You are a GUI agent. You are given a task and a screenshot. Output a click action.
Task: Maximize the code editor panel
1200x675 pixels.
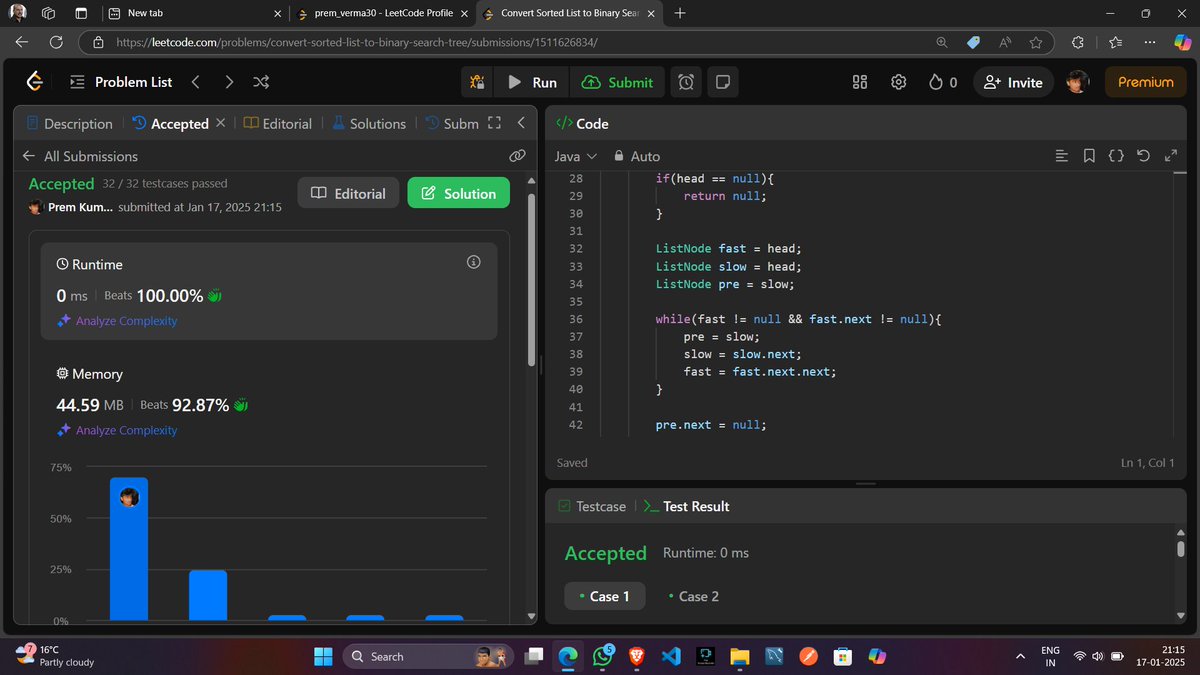coord(1172,156)
